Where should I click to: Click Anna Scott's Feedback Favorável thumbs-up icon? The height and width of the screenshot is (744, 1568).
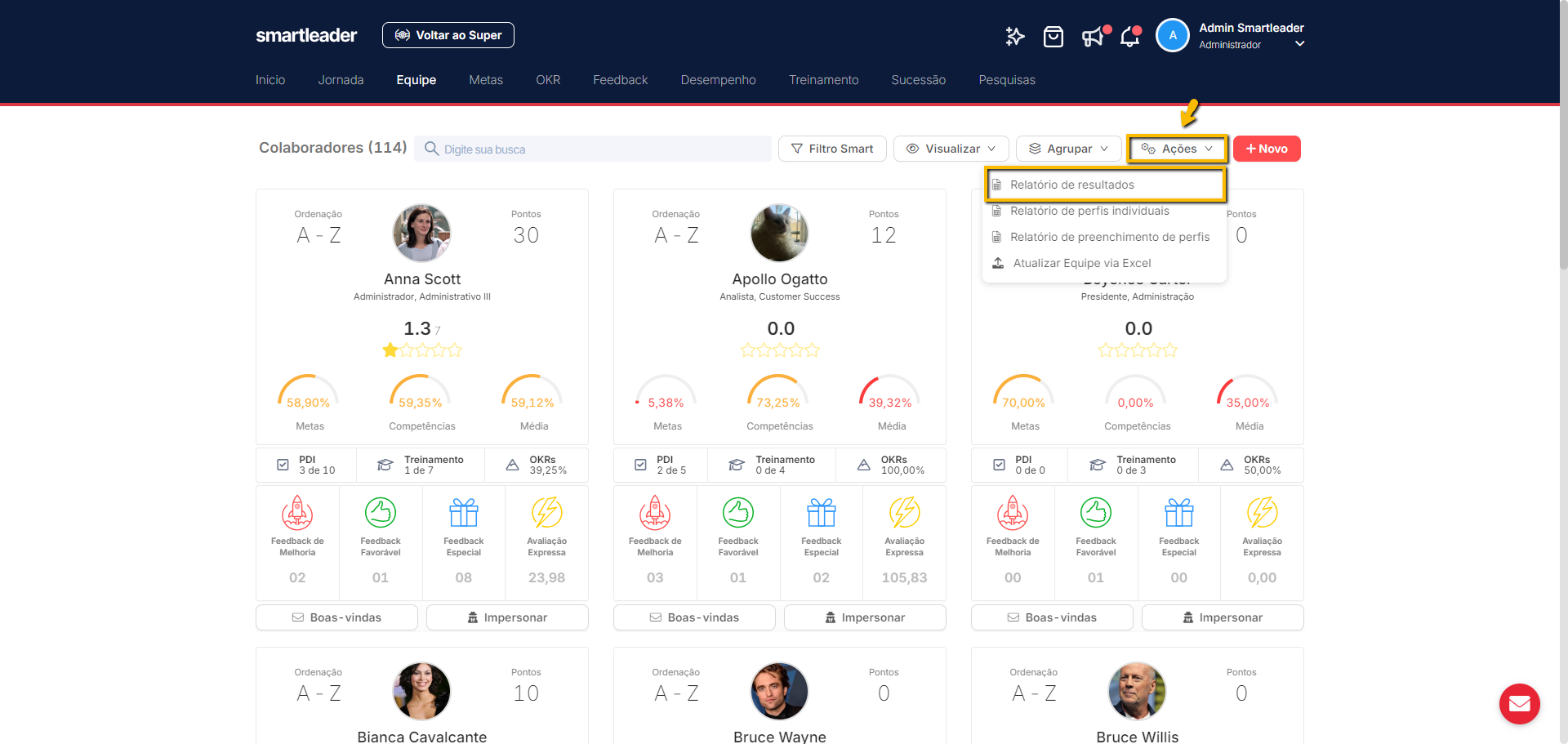point(381,513)
